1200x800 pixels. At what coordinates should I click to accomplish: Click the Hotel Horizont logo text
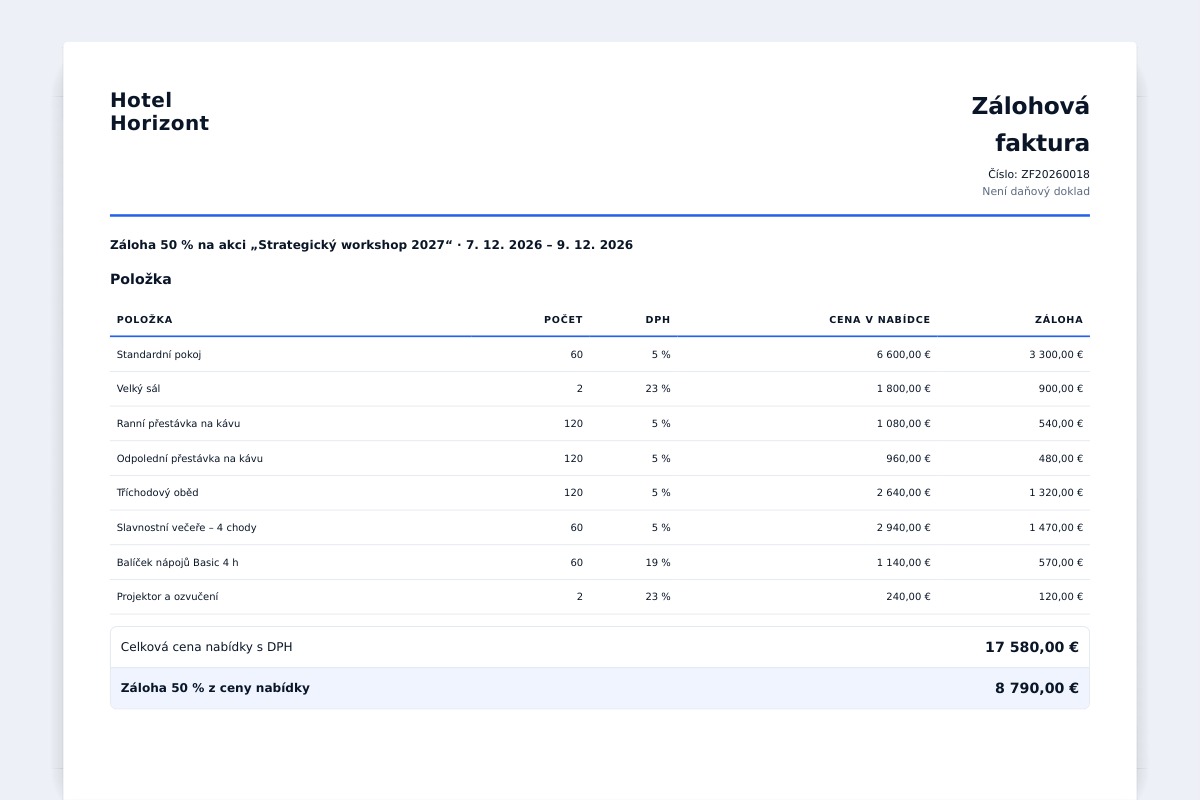coord(159,112)
